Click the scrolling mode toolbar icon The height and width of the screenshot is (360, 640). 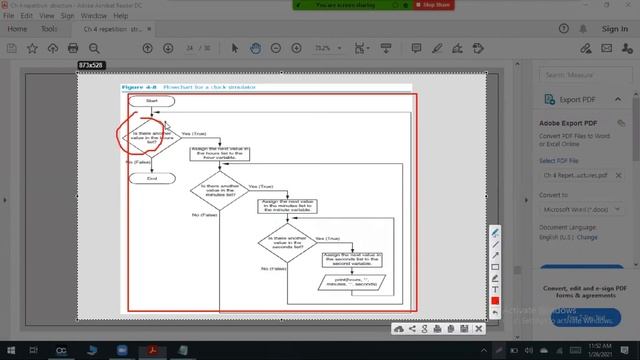coord(386,48)
